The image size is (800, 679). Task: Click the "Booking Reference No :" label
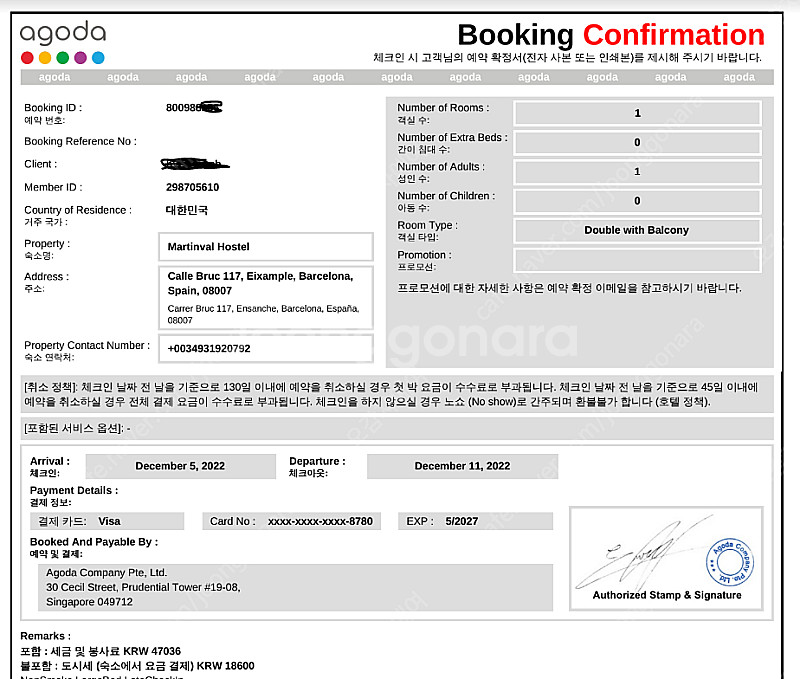point(81,141)
